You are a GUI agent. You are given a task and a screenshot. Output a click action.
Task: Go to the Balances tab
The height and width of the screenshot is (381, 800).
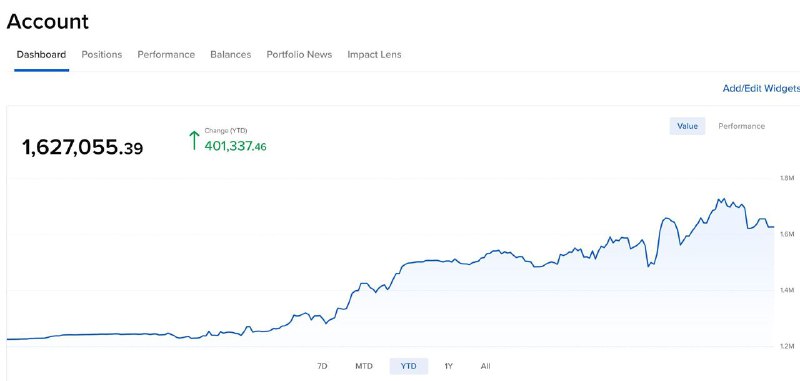coord(231,55)
